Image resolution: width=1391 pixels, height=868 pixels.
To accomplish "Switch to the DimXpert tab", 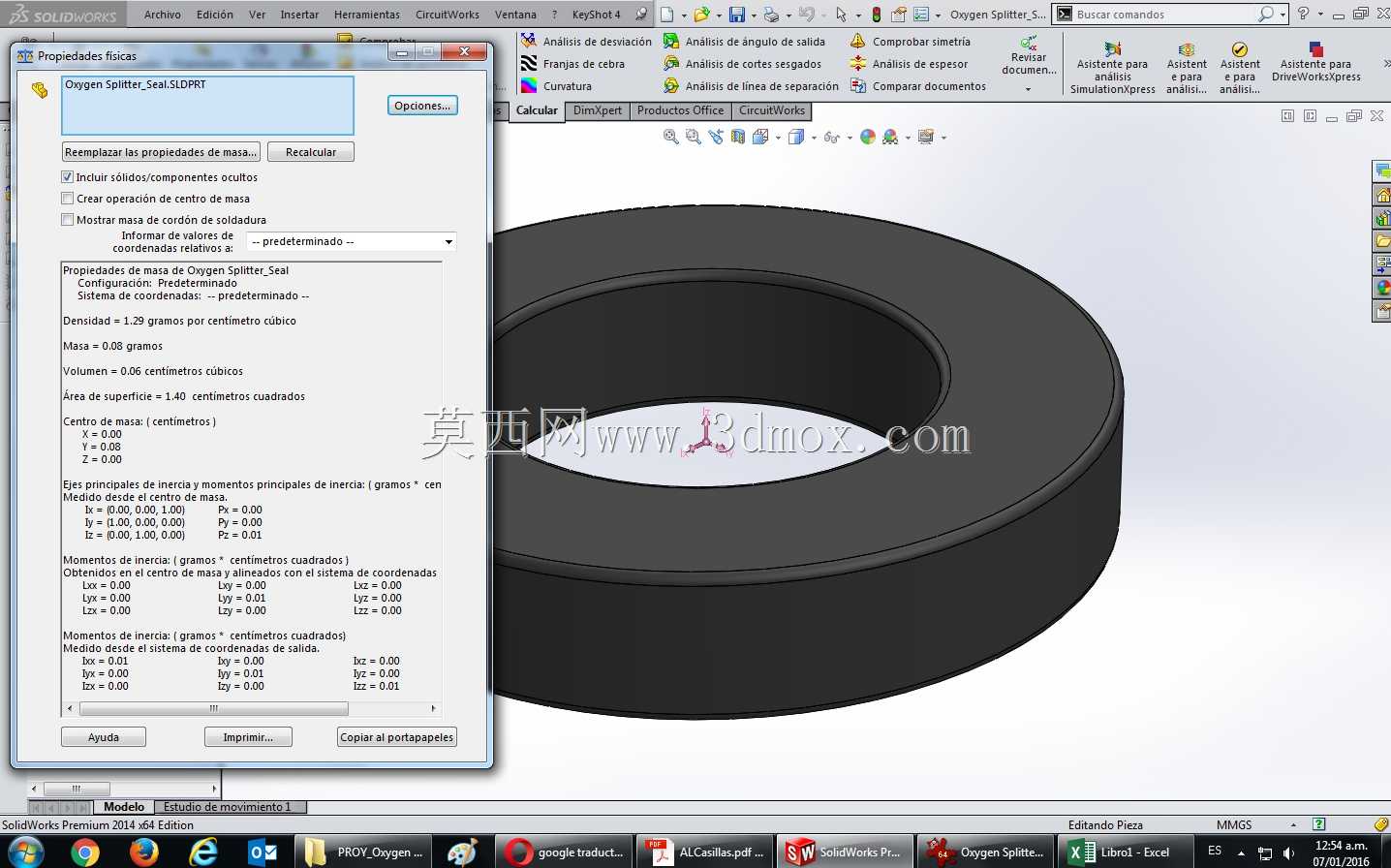I will 598,110.
